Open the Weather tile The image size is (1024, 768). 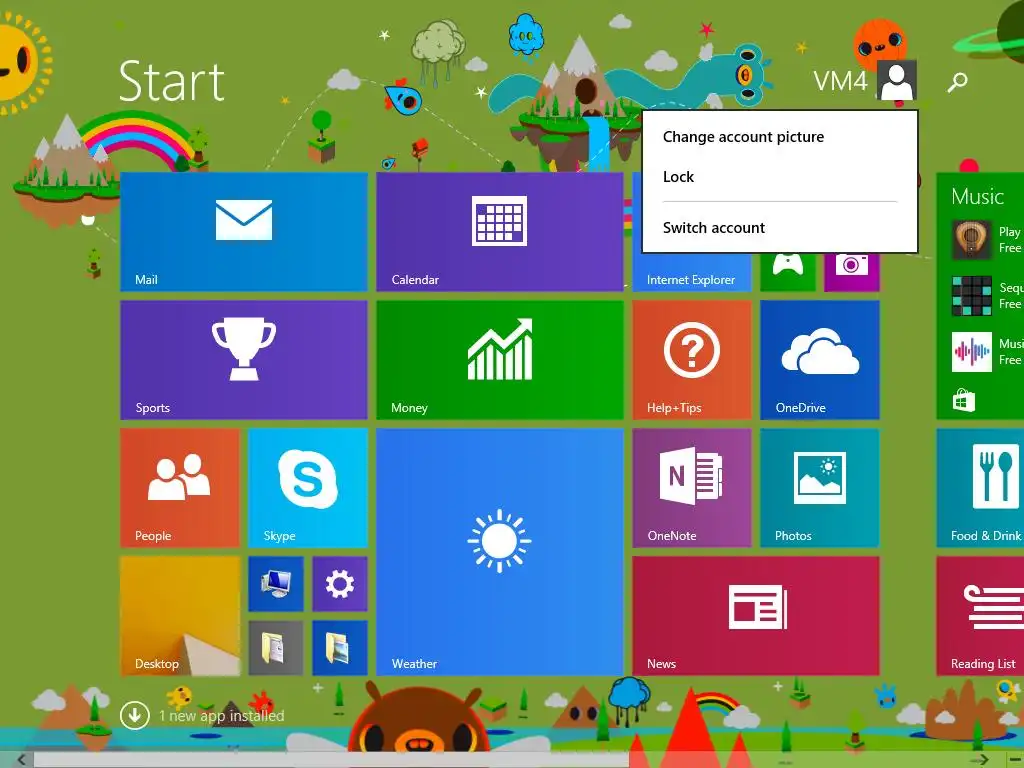coord(500,552)
